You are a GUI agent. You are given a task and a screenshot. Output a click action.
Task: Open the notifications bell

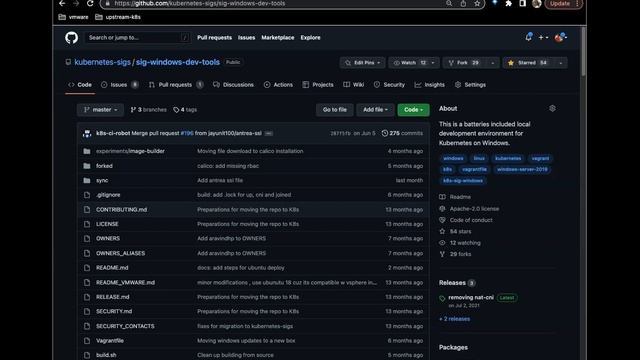529,37
